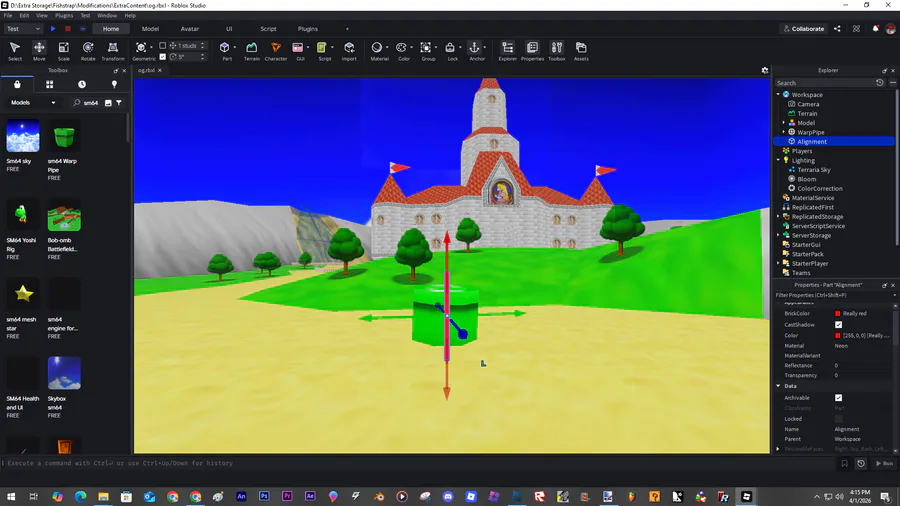This screenshot has height=506, width=900.
Task: Select the sm64 Warp Pipe thumbnail
Action: [x=64, y=137]
